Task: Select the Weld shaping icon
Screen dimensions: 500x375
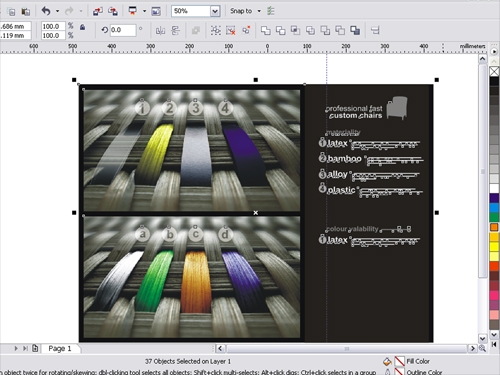Action: click(x=265, y=31)
